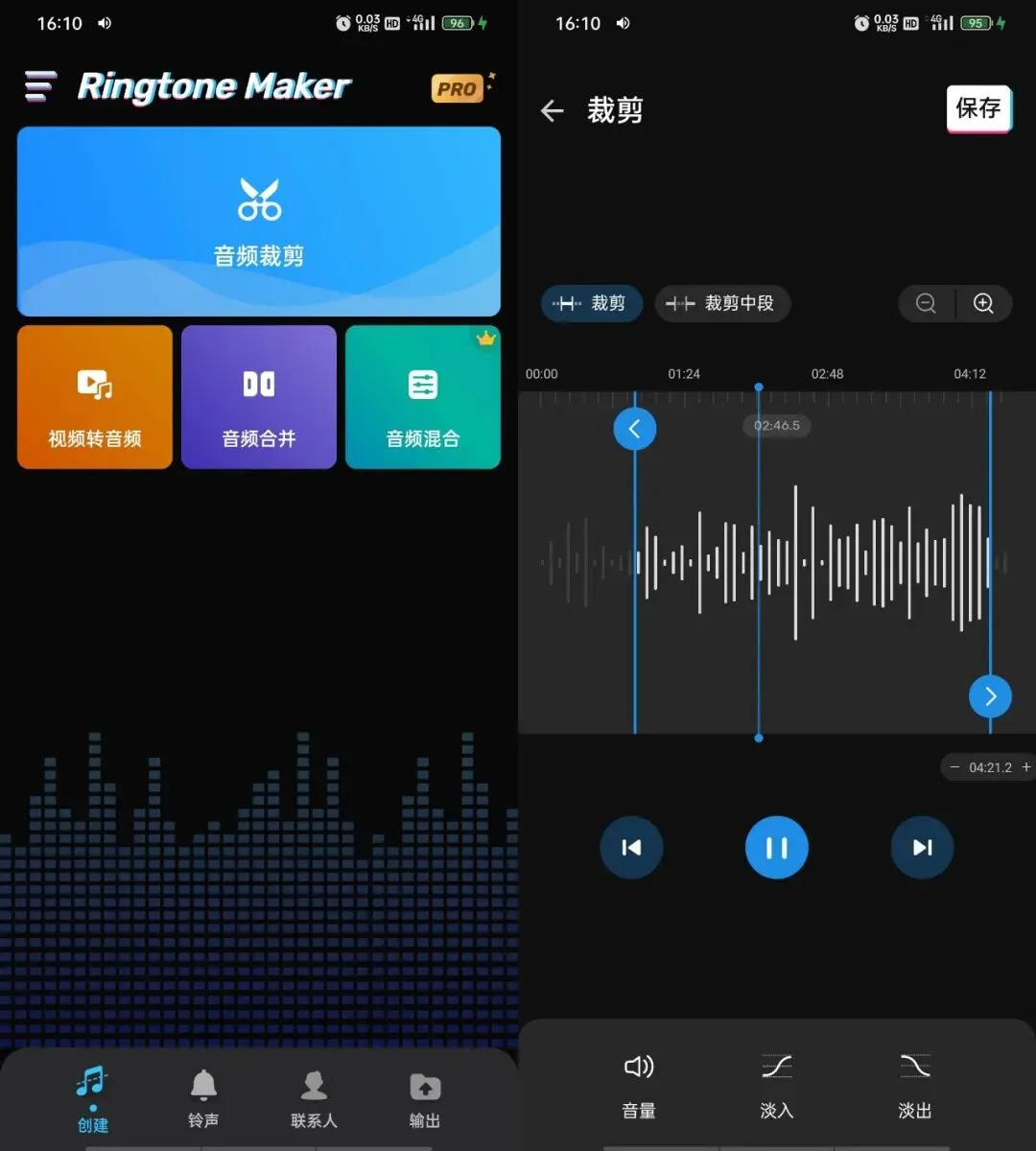Open the 音量 volume setting
Screen dimensions: 1036x1151
point(639,1086)
